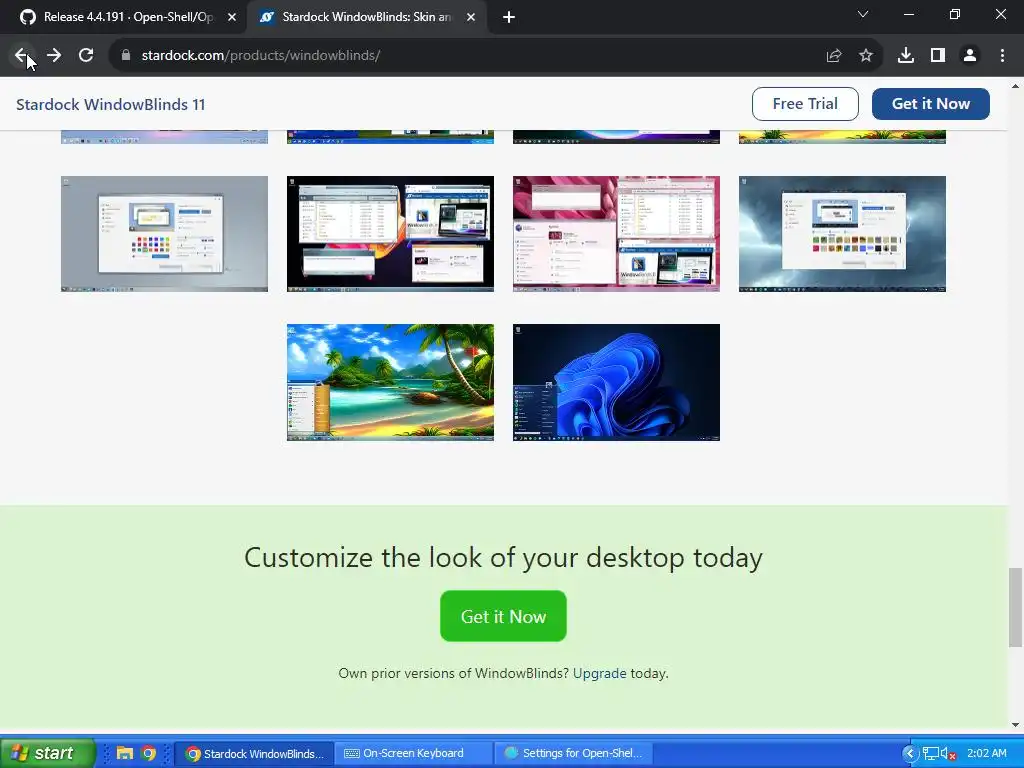1024x768 pixels.
Task: Open the tab search chevron
Action: [863, 14]
